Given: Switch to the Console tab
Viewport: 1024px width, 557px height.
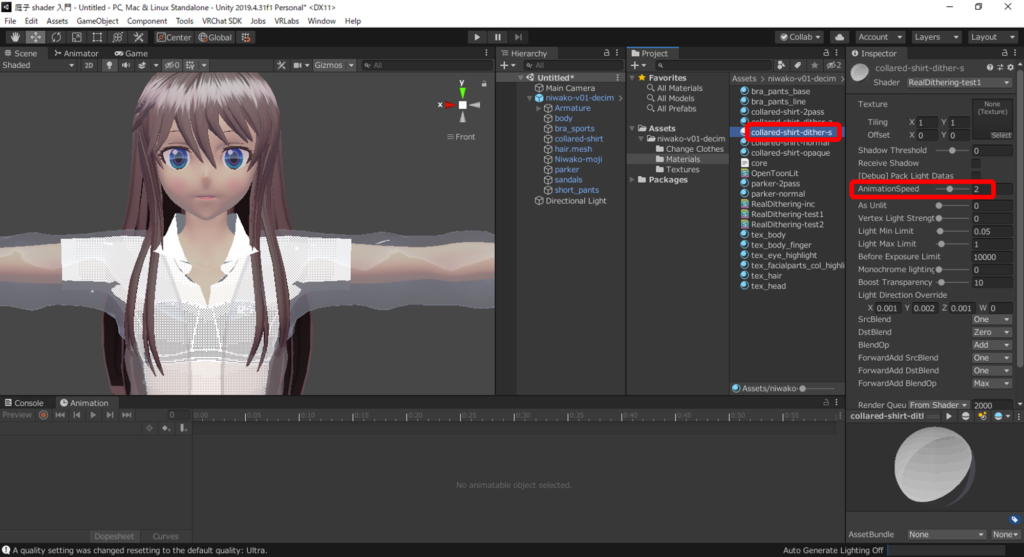Looking at the screenshot, I should (23, 403).
